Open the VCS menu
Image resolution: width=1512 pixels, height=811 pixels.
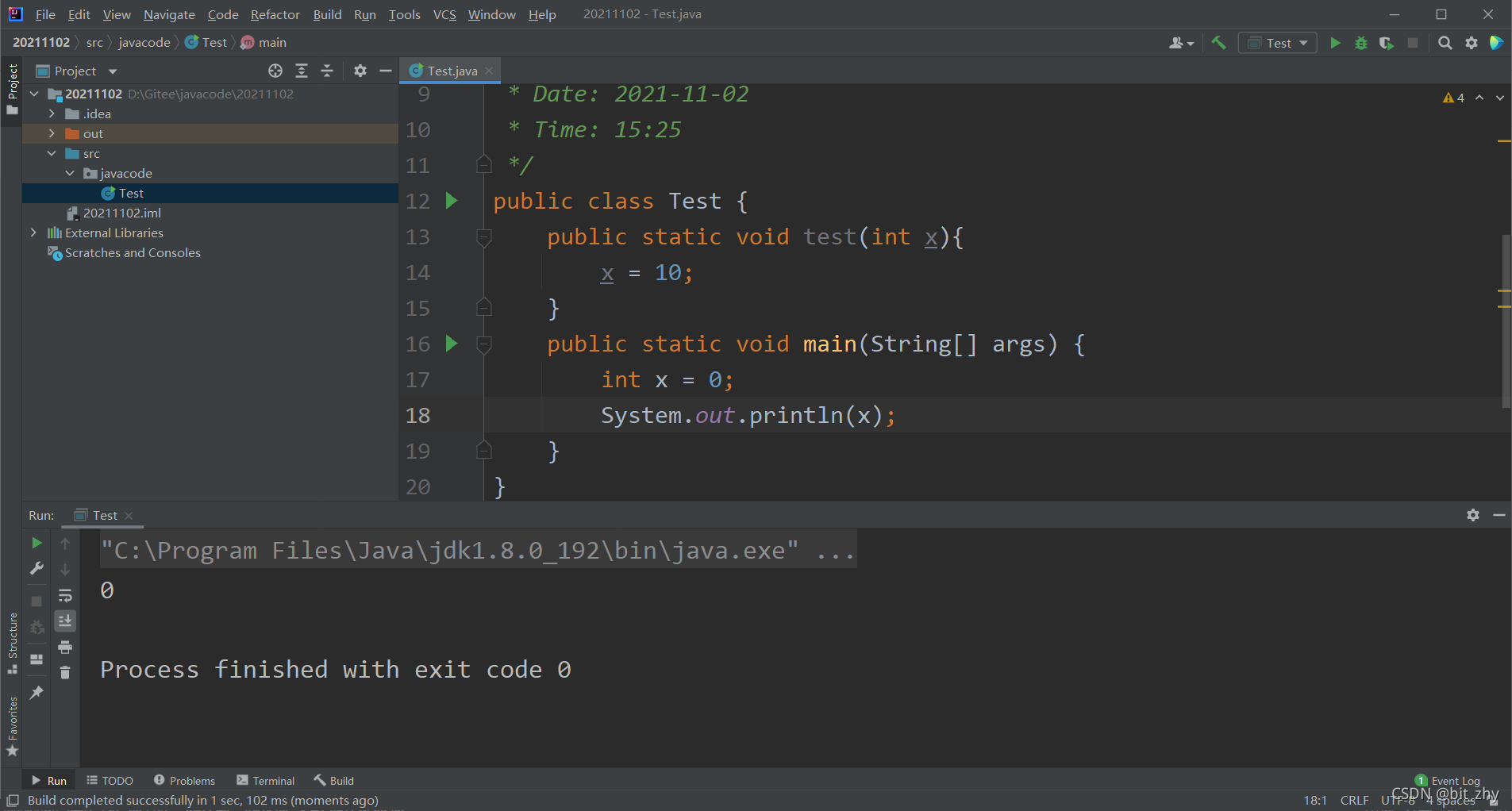(444, 14)
